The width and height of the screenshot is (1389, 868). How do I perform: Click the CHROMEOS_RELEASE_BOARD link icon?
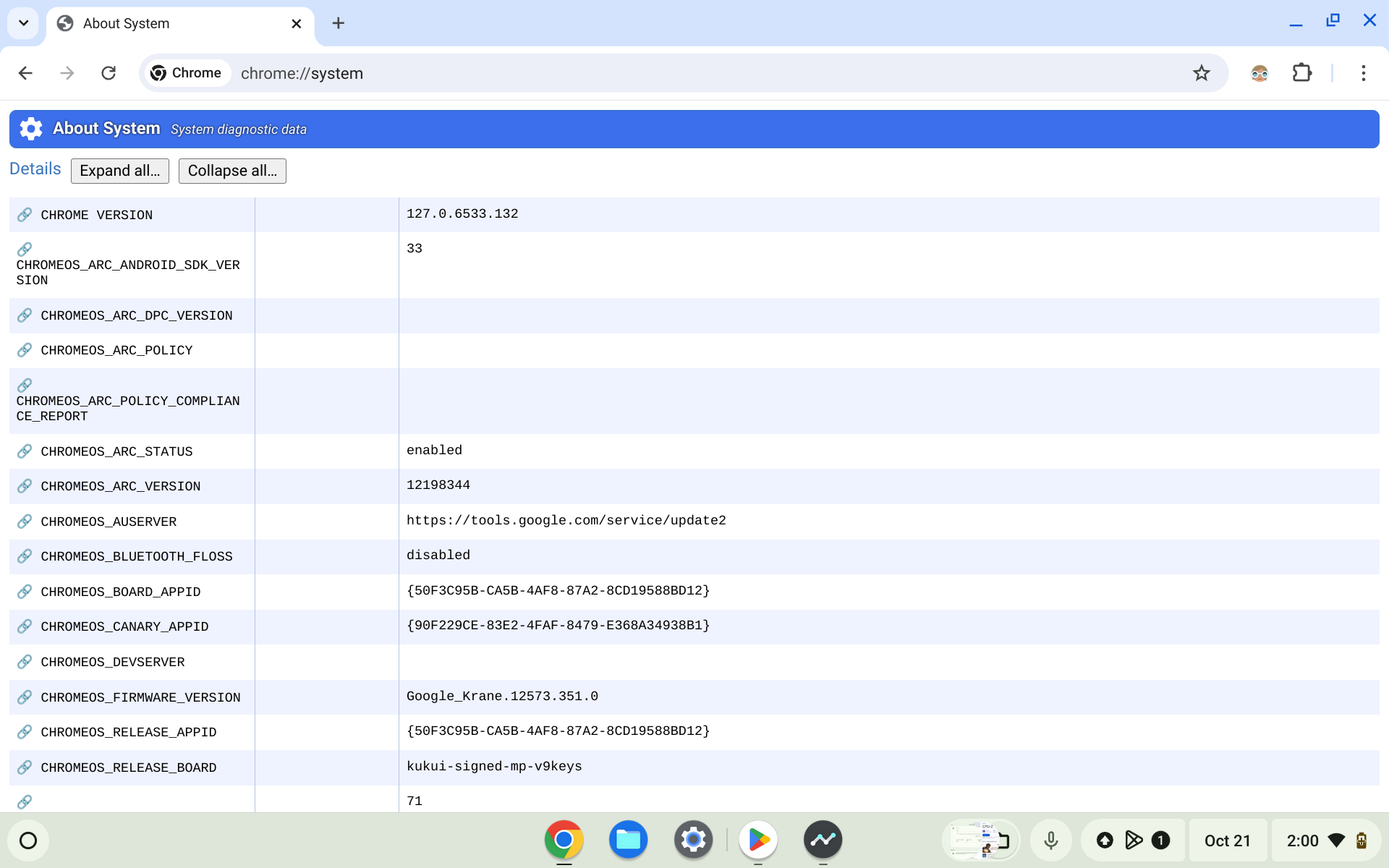(24, 767)
